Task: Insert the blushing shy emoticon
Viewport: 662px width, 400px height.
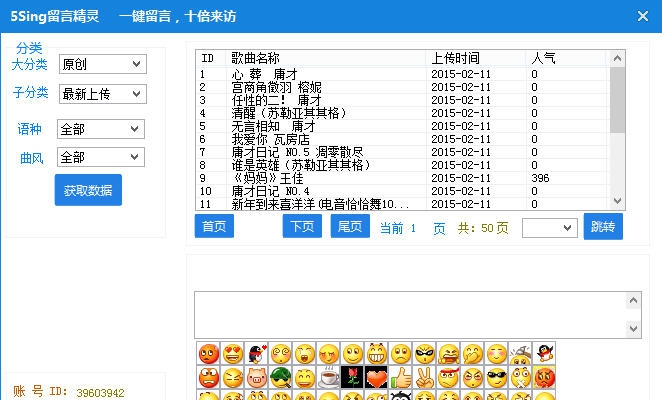Action: click(x=496, y=354)
